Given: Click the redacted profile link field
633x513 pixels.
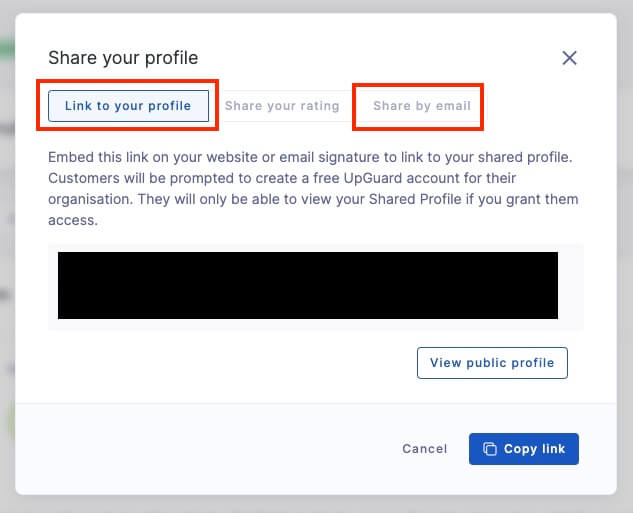Looking at the screenshot, I should 308,286.
